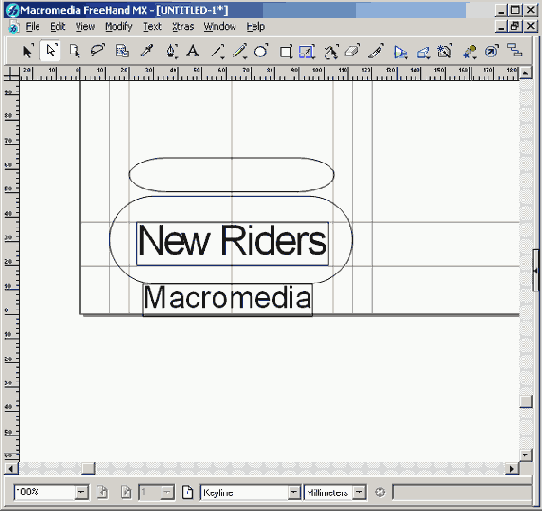The image size is (542, 511).
Task: Select the Pencil tool
Action: (240, 51)
